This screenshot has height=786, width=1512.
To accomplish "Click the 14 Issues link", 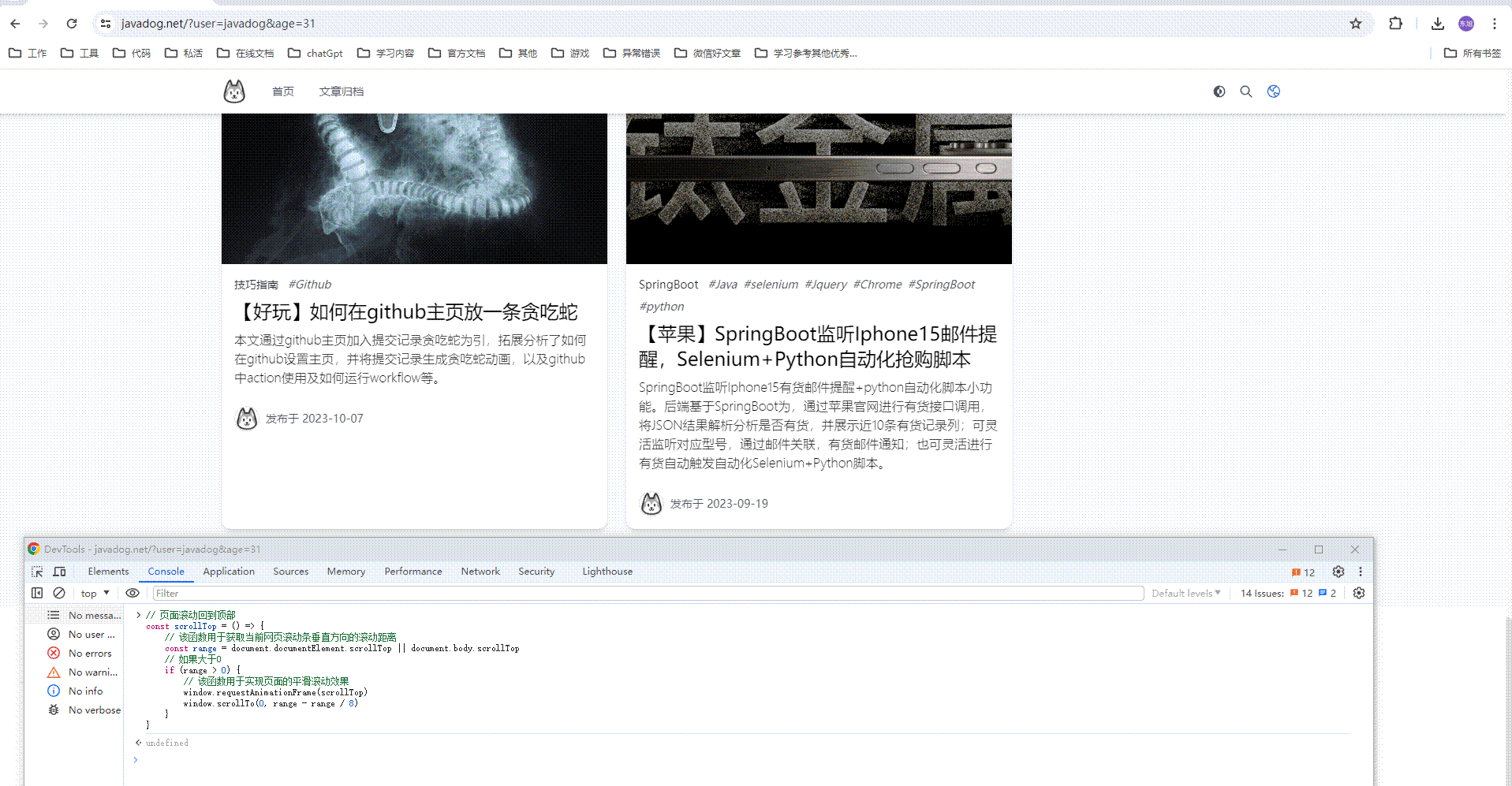I will [1288, 593].
